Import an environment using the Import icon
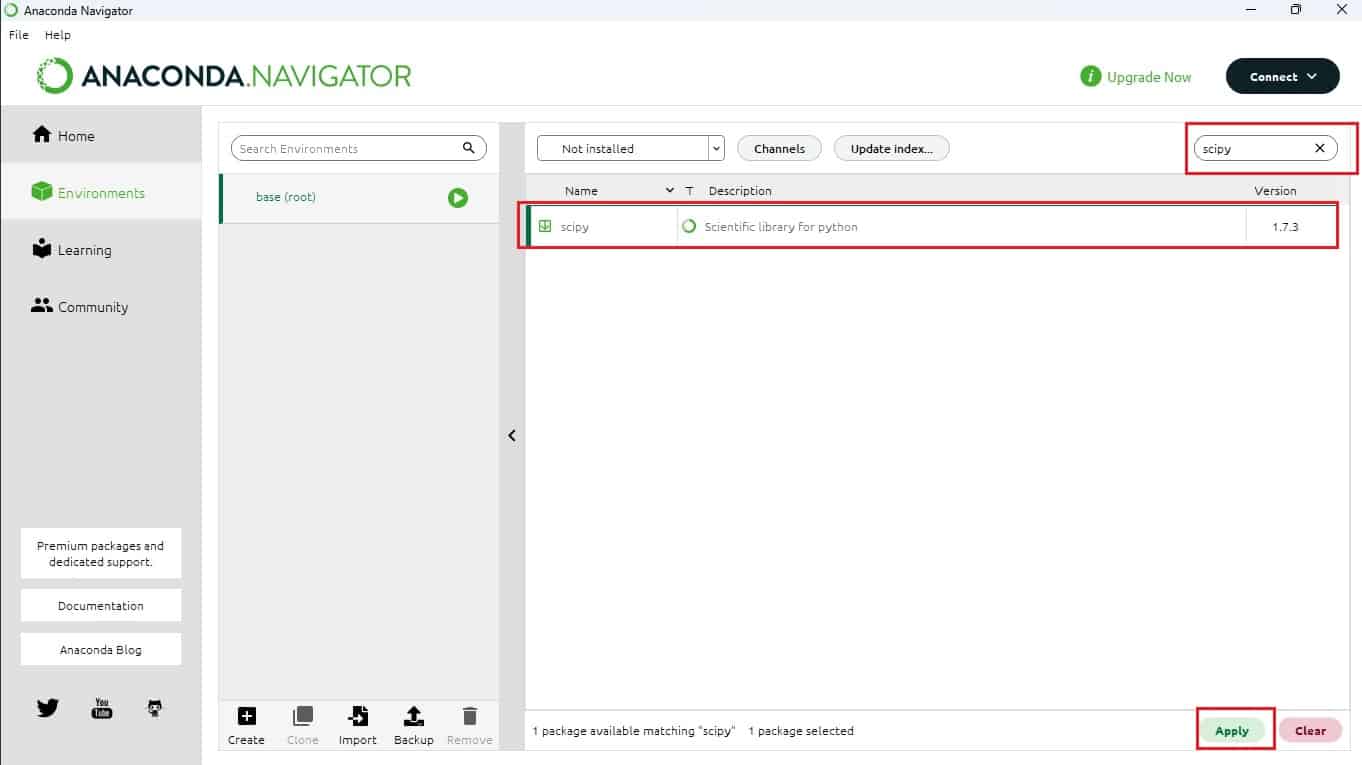This screenshot has height=765, width=1362. [357, 716]
